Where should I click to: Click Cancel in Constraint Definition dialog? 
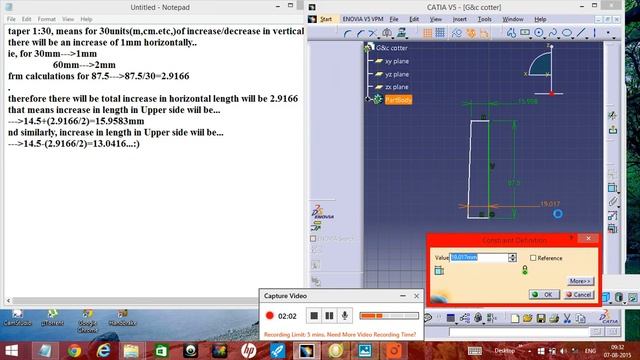pyautogui.click(x=579, y=294)
